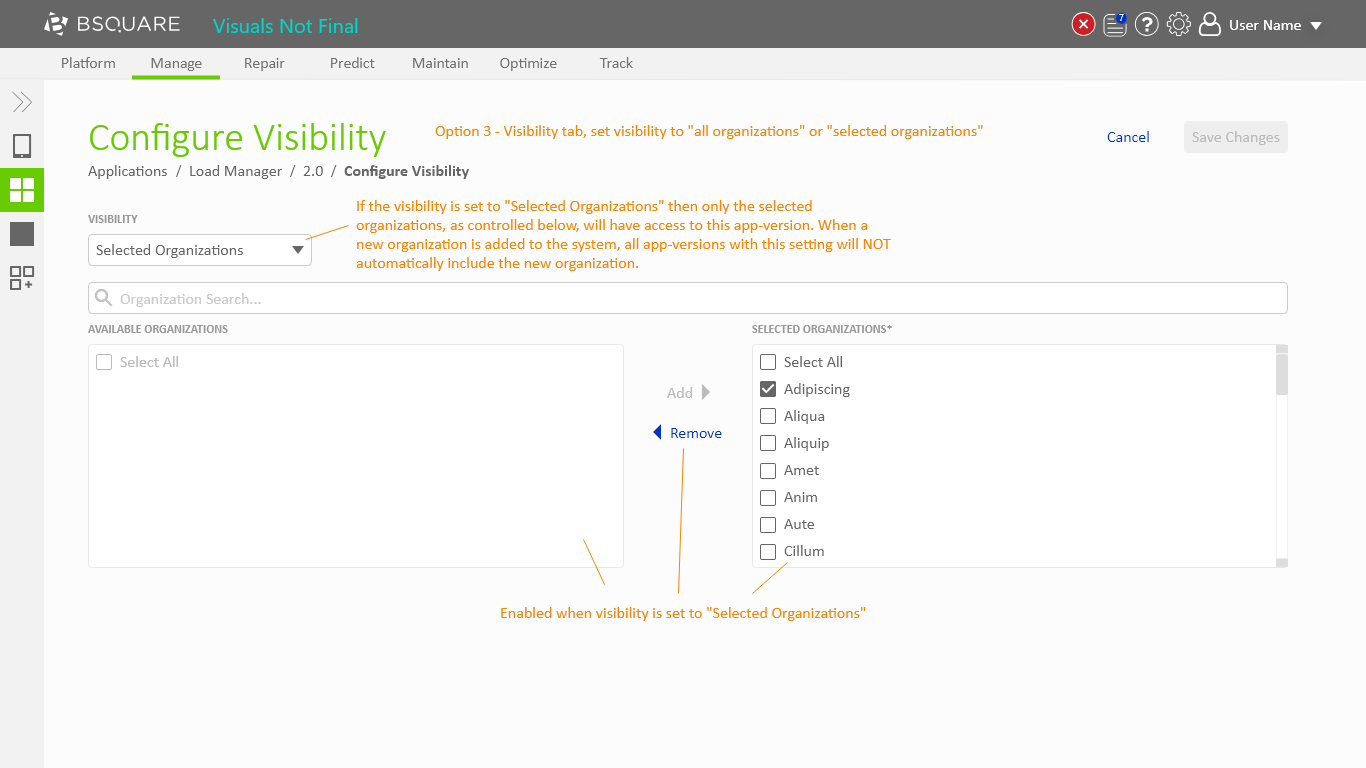The height and width of the screenshot is (768, 1366).
Task: Open the Predict tab
Action: (x=352, y=63)
